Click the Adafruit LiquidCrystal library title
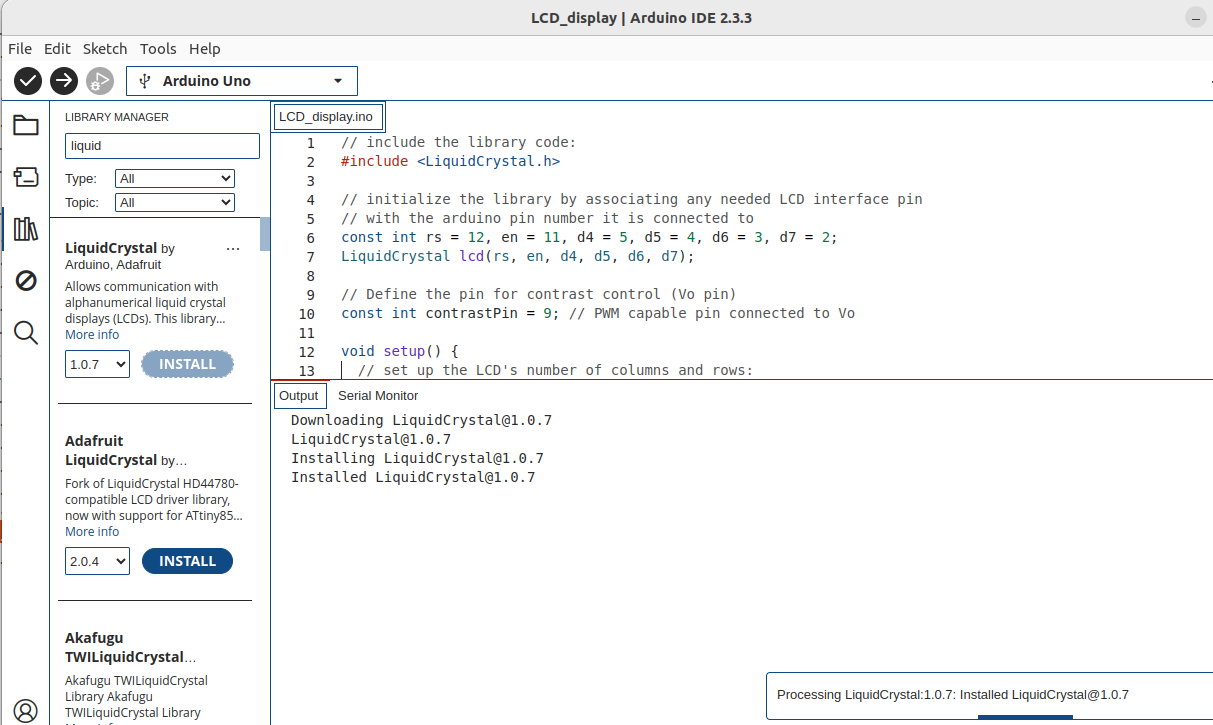Screen dimensions: 1213x725 point(111,450)
